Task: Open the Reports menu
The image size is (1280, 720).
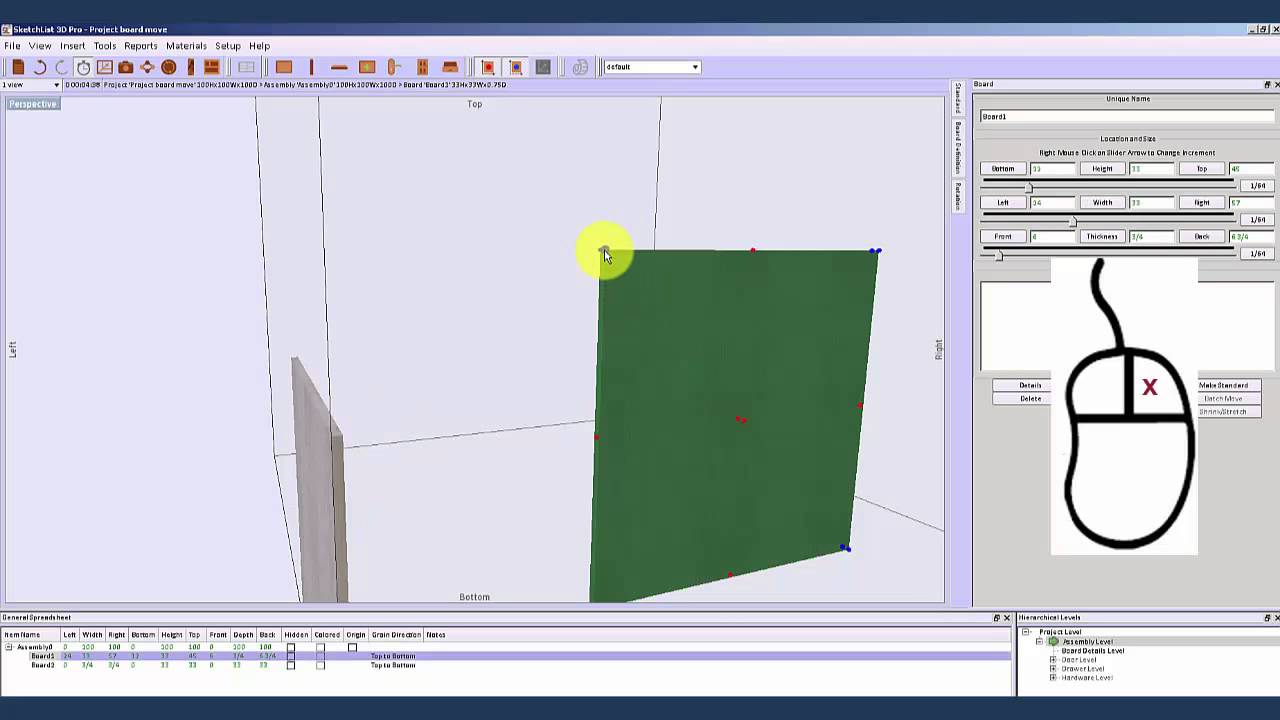Action: click(140, 46)
